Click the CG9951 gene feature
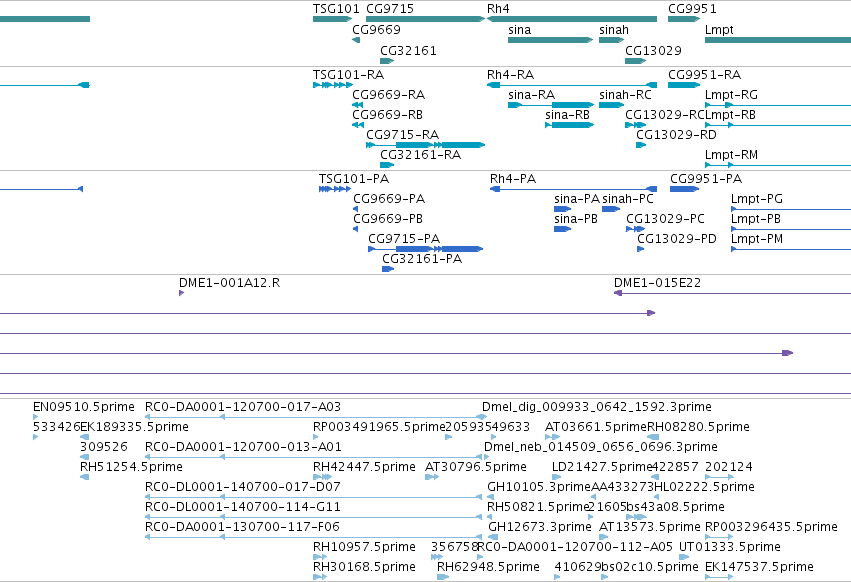Image resolution: width=851 pixels, height=582 pixels. coord(684,19)
